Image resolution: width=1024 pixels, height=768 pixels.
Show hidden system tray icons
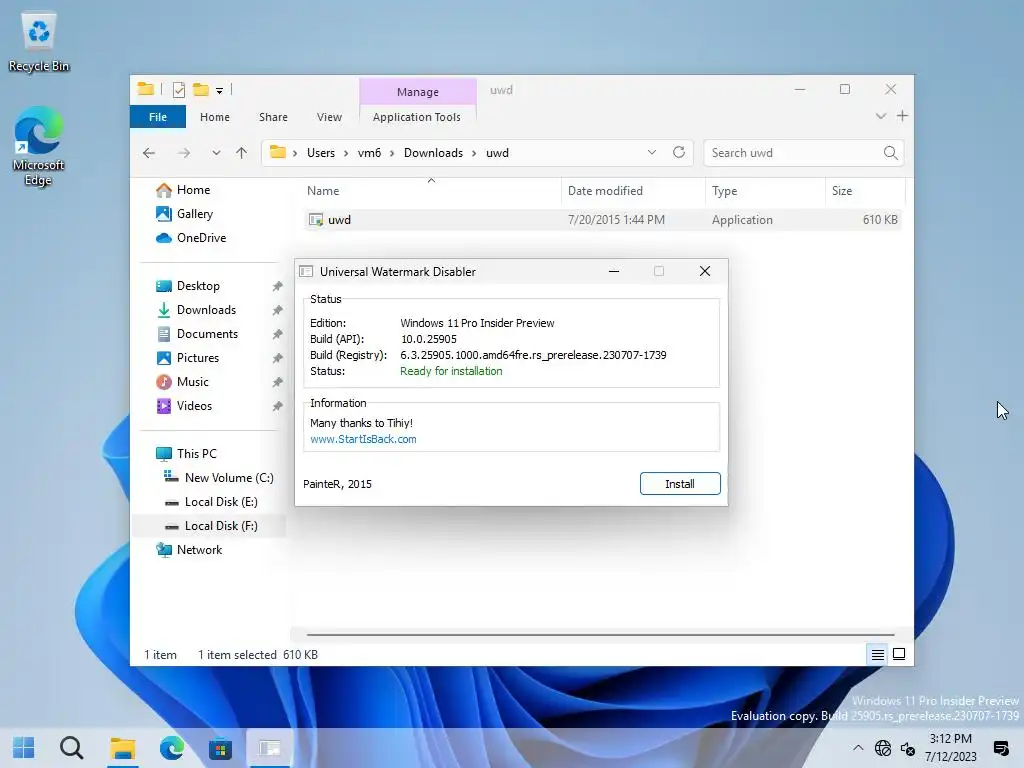pos(858,748)
